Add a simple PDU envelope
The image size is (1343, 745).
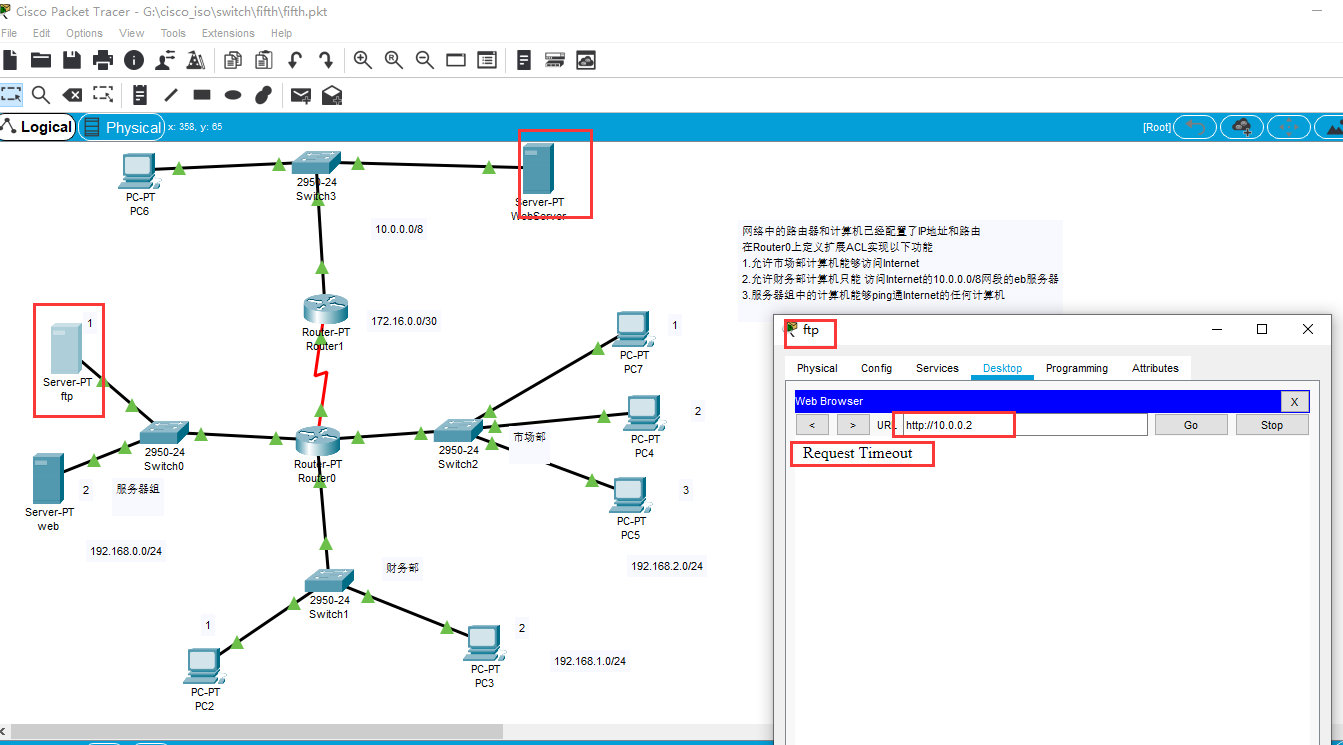click(x=300, y=95)
